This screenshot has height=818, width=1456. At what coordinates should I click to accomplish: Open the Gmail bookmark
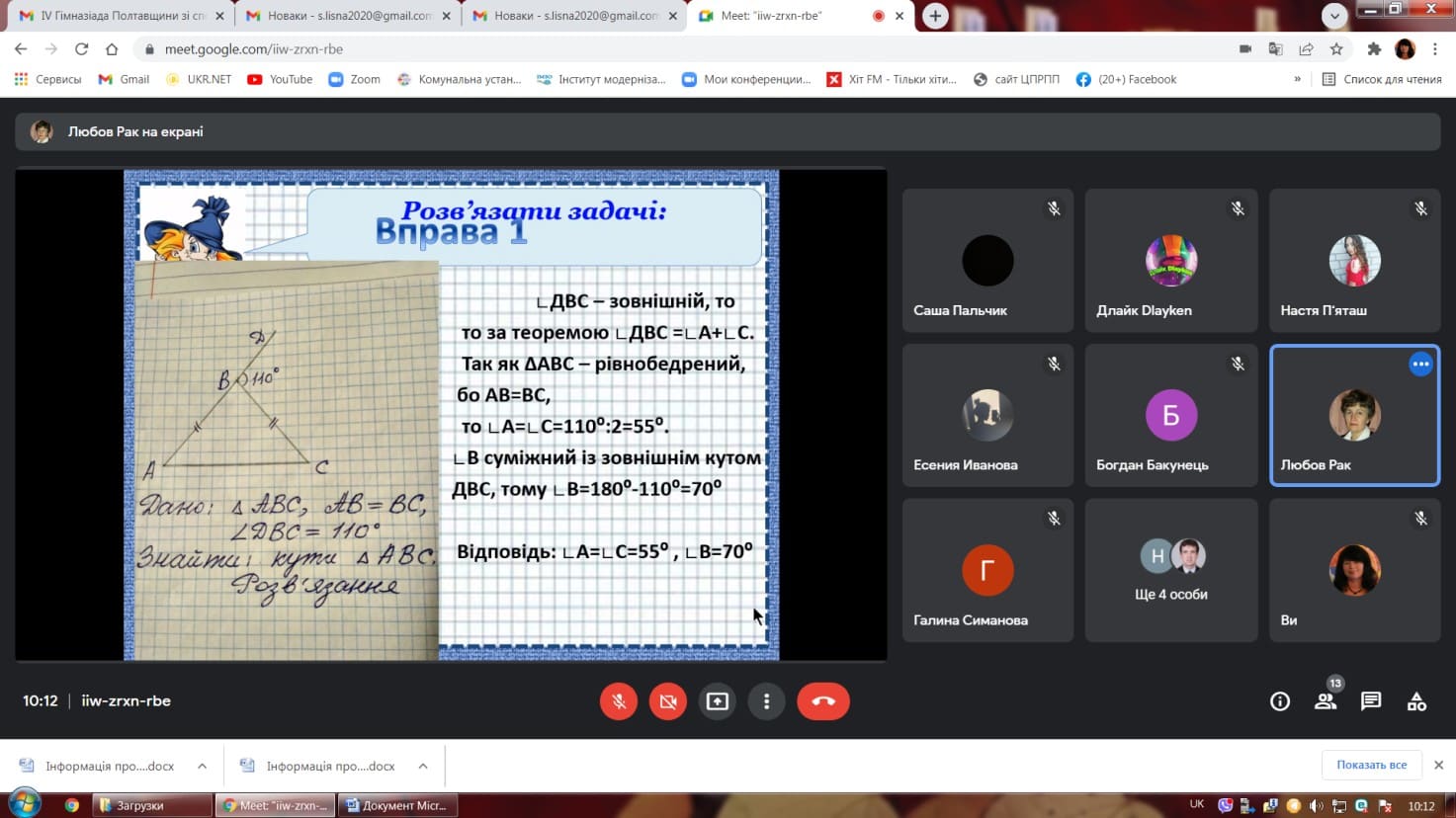point(125,79)
